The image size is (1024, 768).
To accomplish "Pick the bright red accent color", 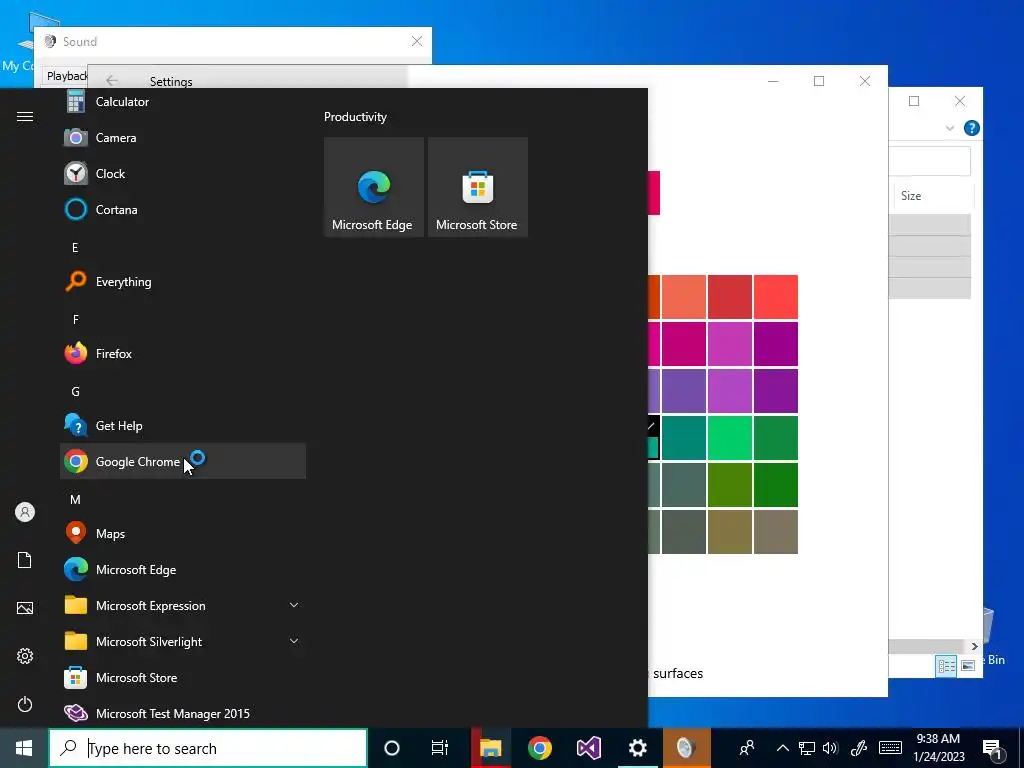I will tap(776, 297).
